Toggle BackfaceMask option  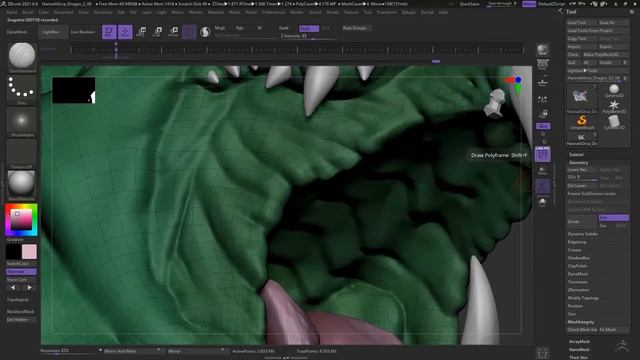pos(21,311)
